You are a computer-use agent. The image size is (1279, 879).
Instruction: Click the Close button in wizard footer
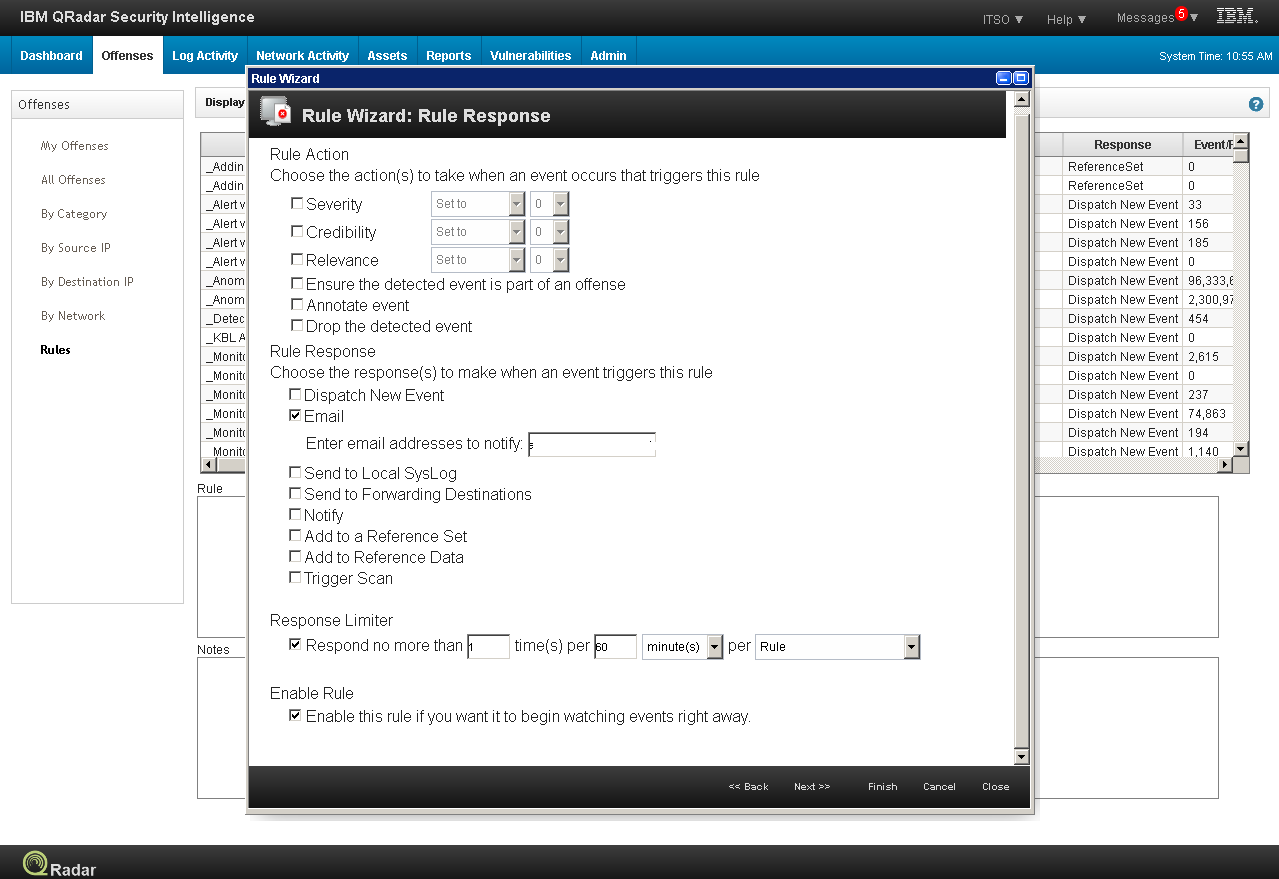pyautogui.click(x=995, y=786)
